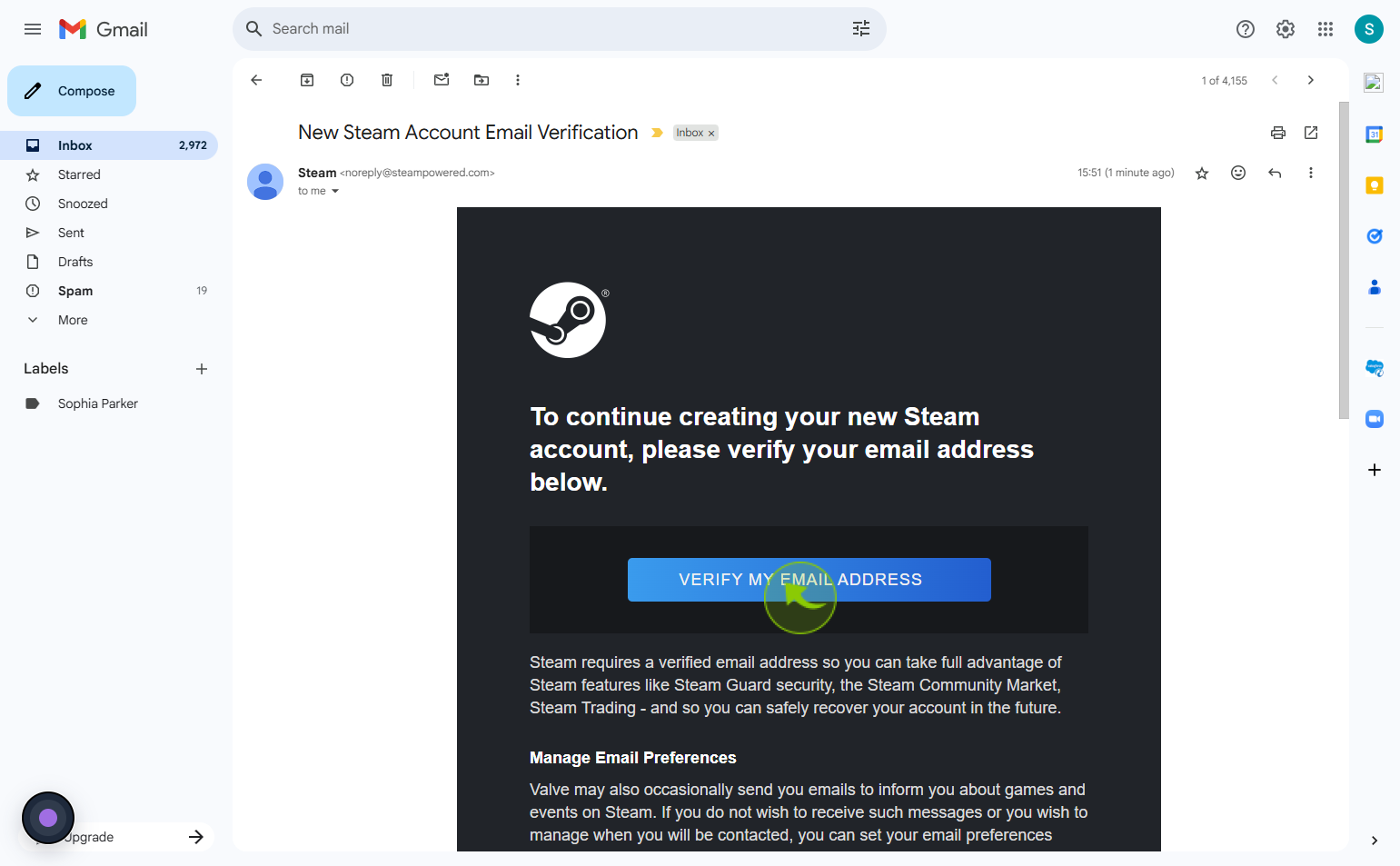Go back to inbox arrow
The height and width of the screenshot is (866, 1400).
256,80
